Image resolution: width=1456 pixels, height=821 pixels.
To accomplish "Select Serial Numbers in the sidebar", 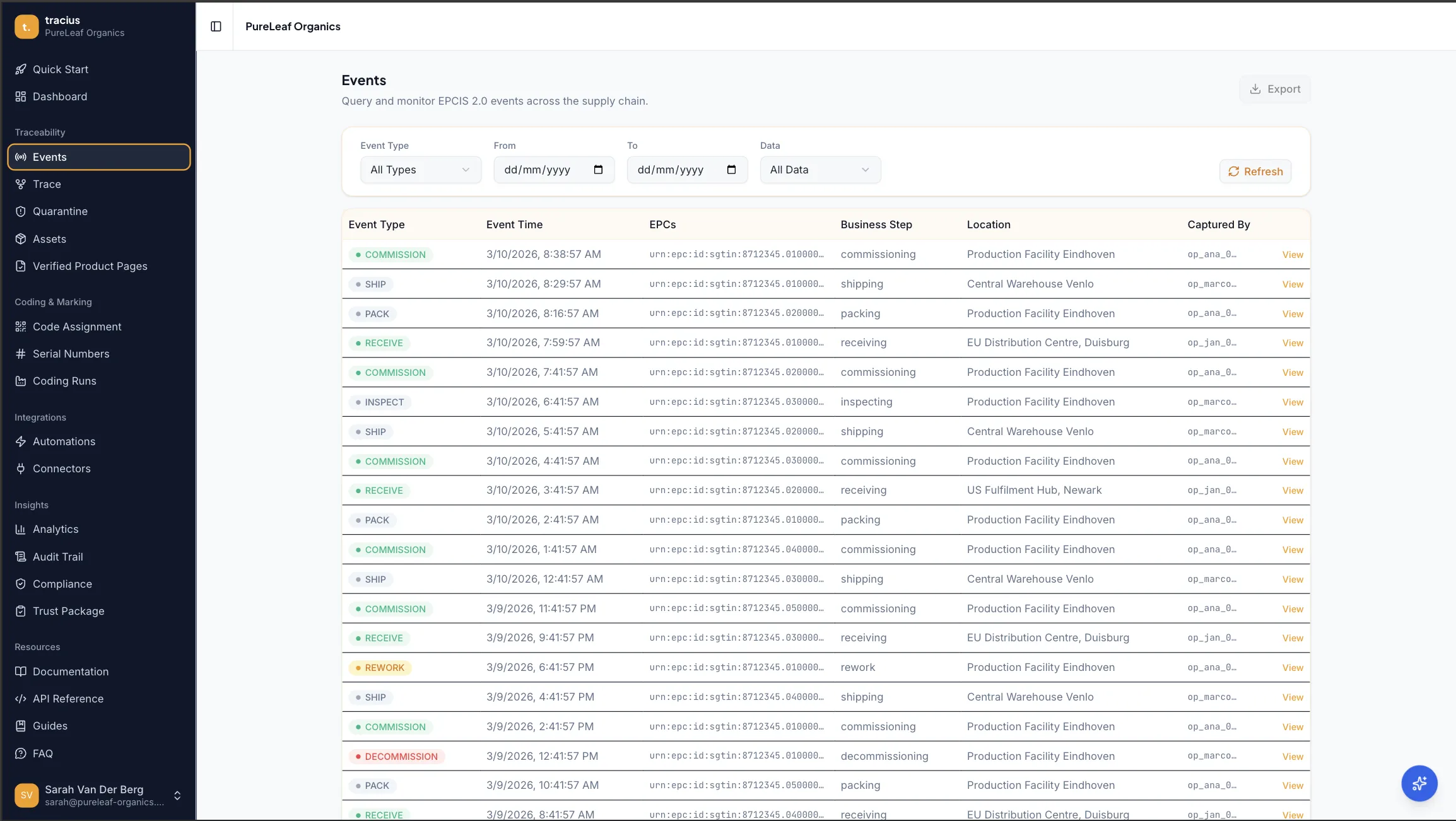I will coord(71,353).
